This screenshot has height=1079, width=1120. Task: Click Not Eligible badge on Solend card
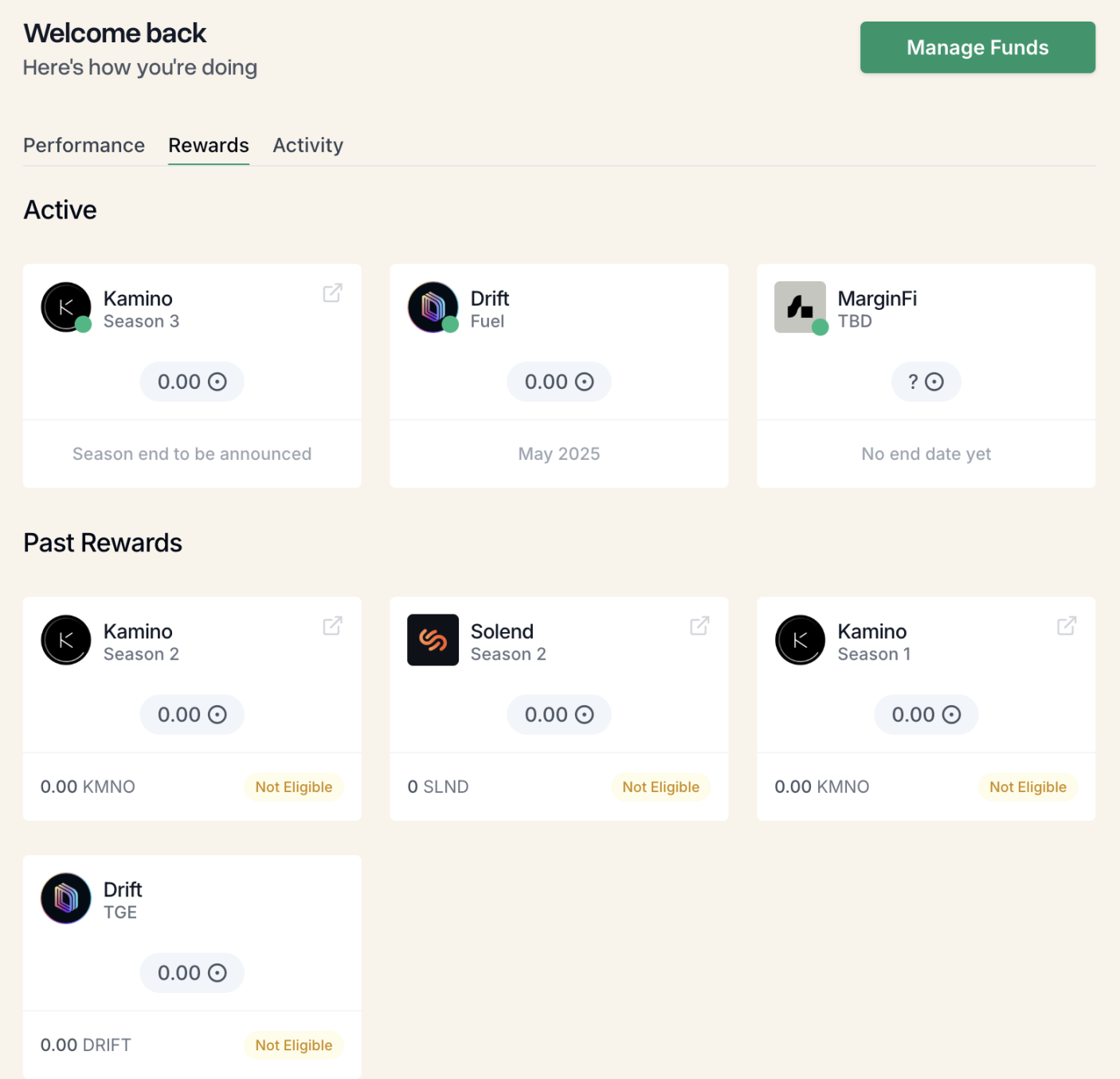(x=660, y=787)
